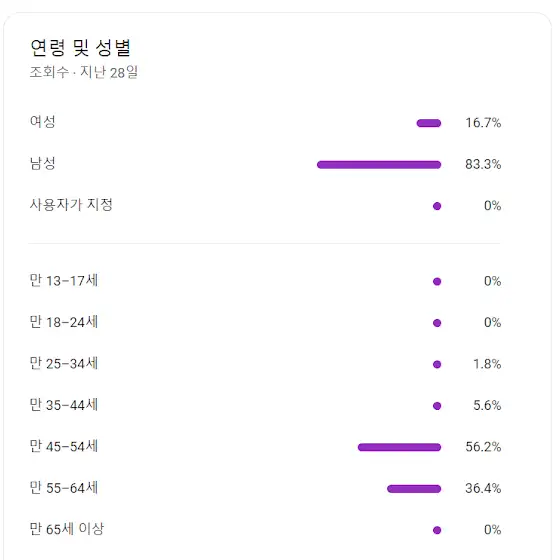Click the 사용자가 지정 purple dot

437,206
